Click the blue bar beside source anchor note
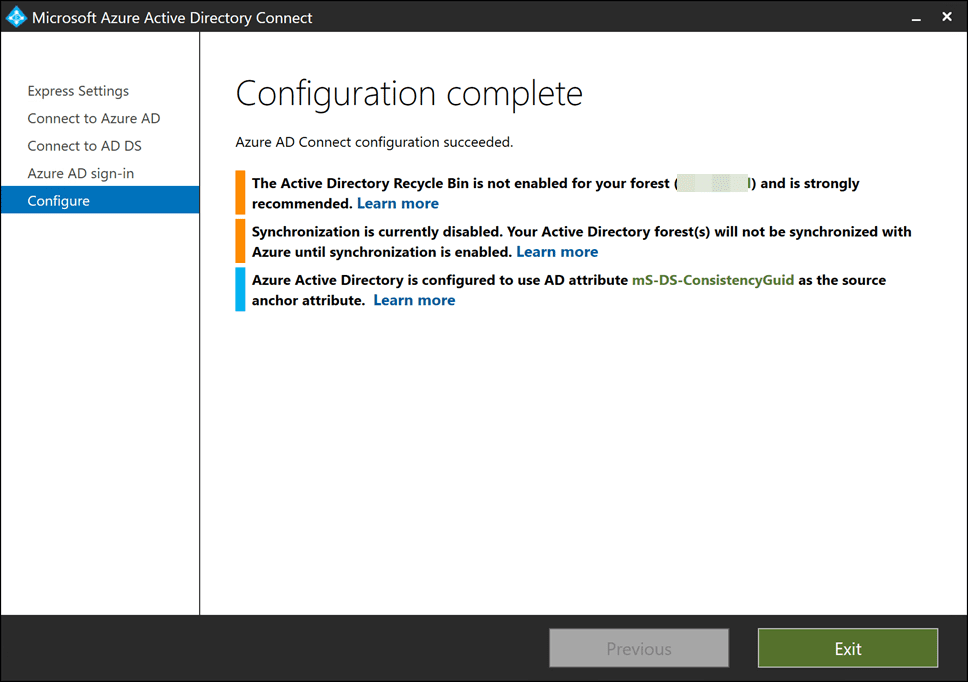 pos(240,289)
